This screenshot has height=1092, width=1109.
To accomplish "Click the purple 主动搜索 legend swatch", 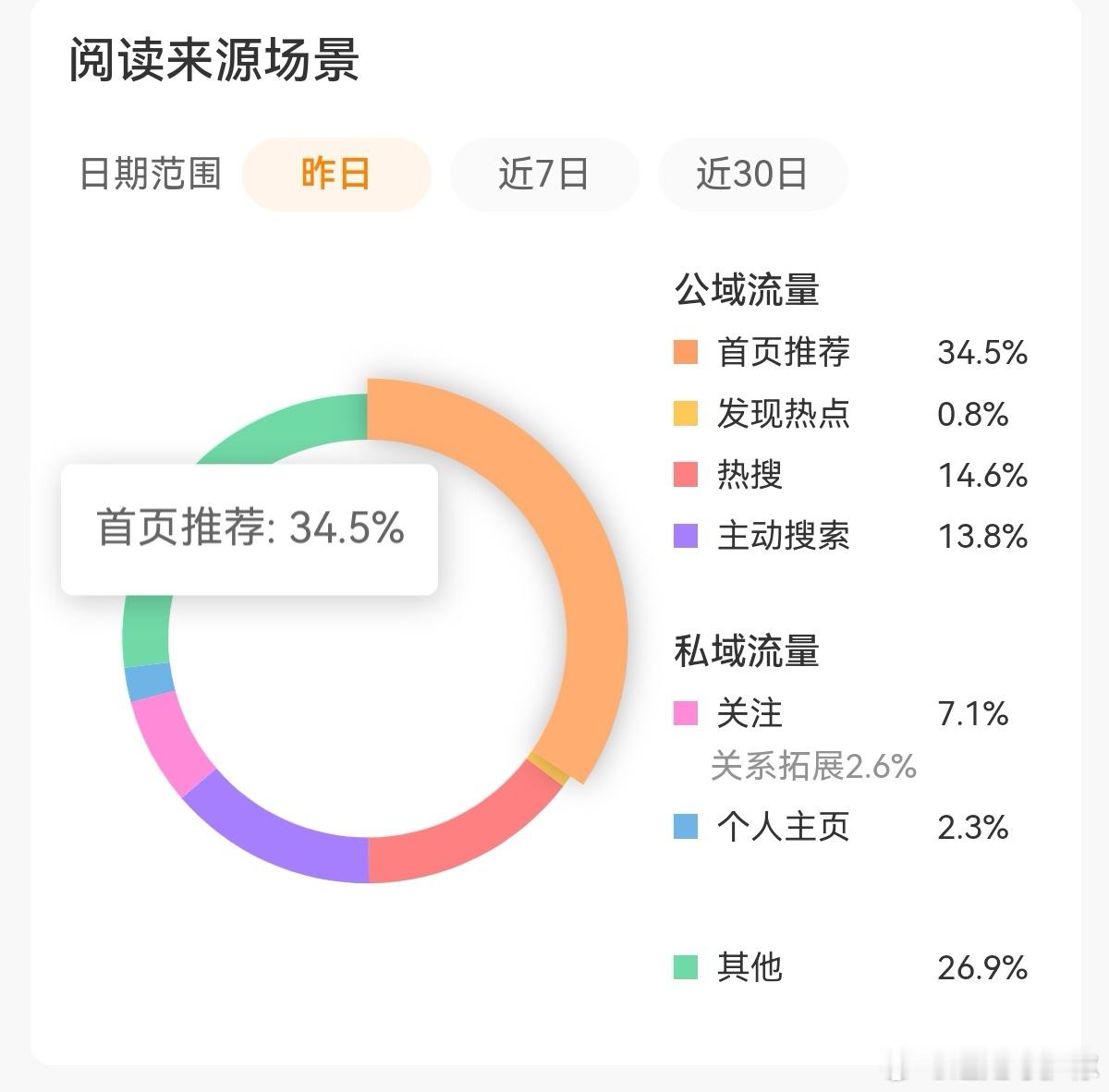I will pyautogui.click(x=685, y=537).
